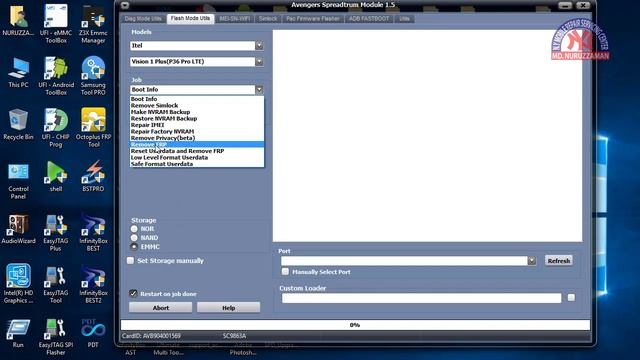Expand the Vision 1 Plus model dropdown

coord(259,62)
